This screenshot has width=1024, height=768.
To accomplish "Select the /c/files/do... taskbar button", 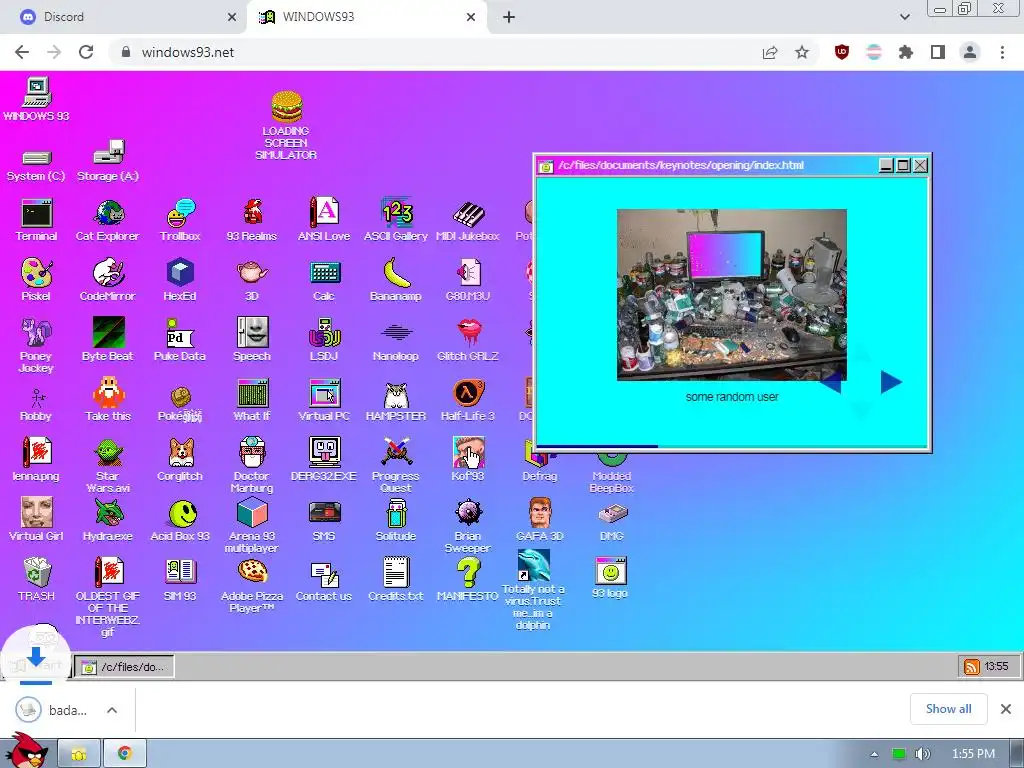I will click(124, 667).
